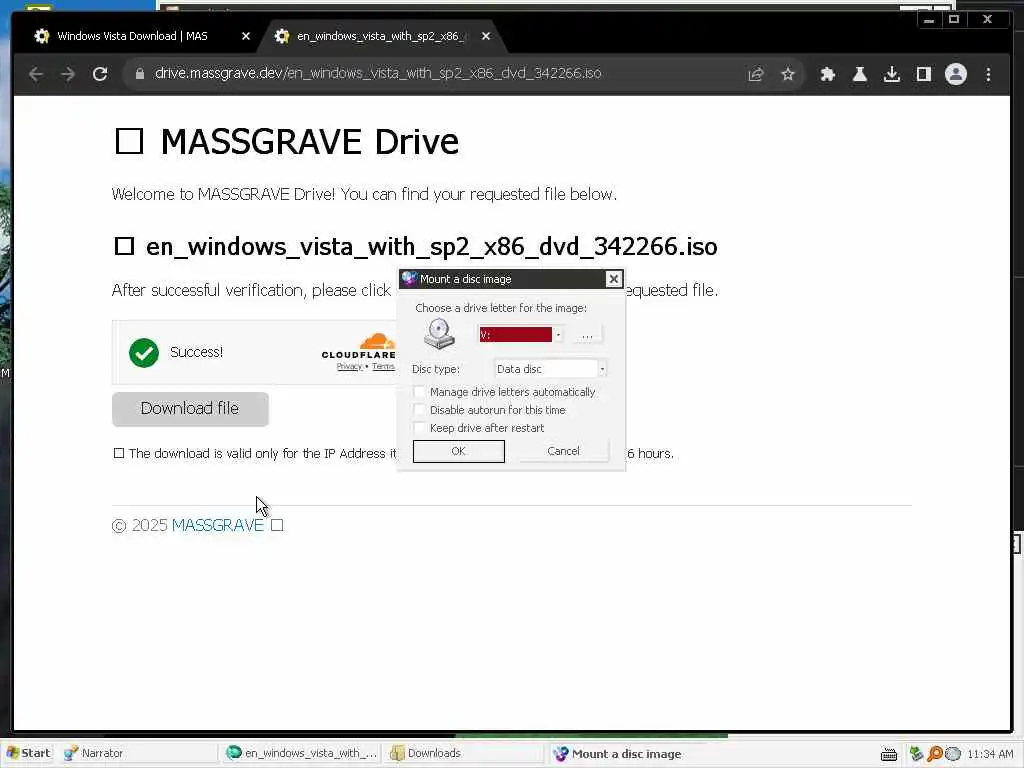Open the browser profile avatar
This screenshot has width=1024, height=768.
(955, 74)
